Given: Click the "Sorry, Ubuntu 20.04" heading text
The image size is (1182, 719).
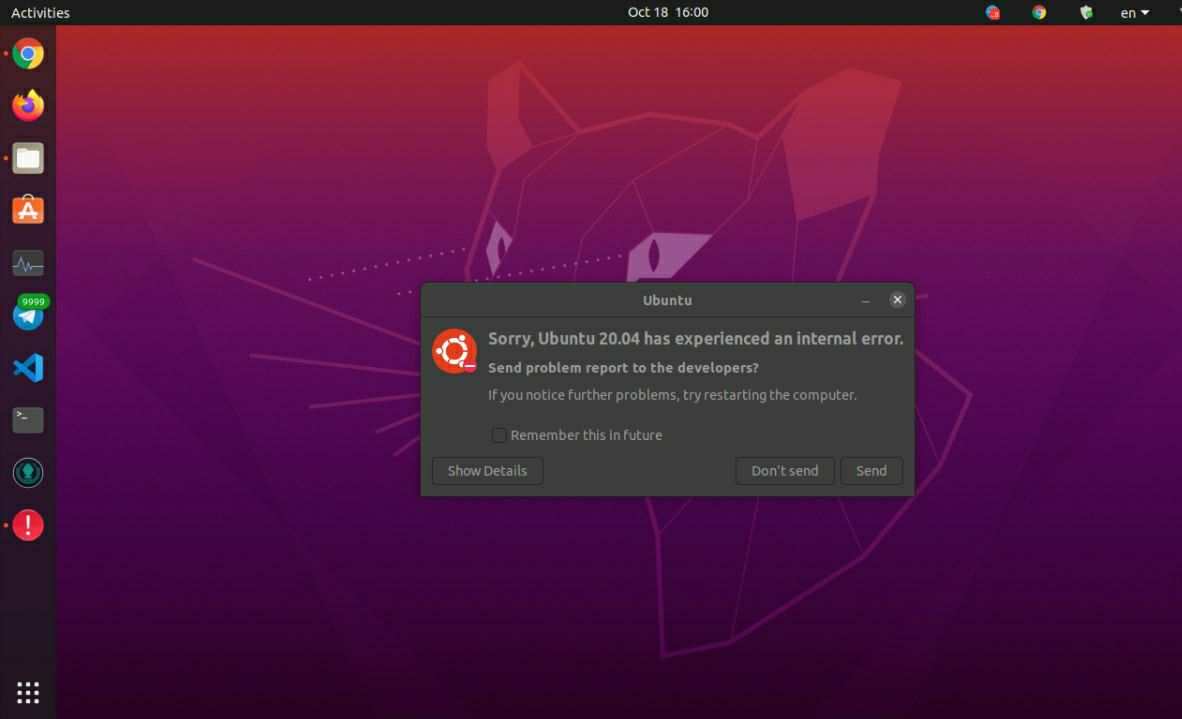Looking at the screenshot, I should pos(695,338).
